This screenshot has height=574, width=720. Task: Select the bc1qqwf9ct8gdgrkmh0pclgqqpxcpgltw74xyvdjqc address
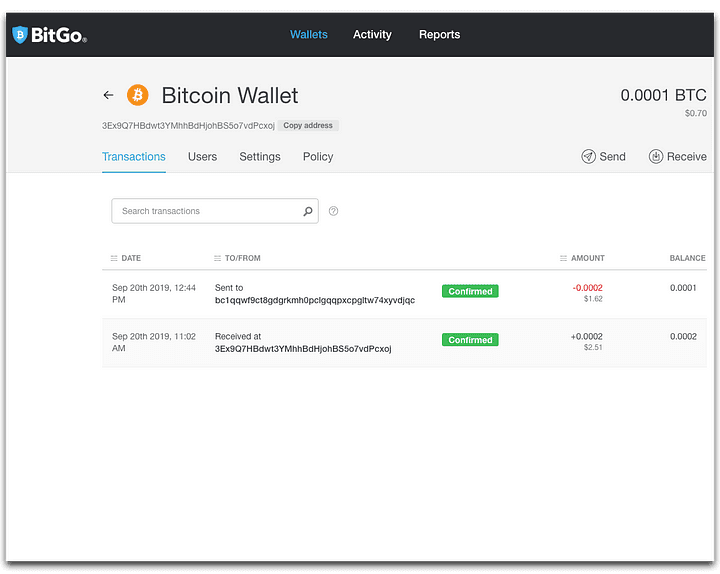tap(315, 300)
